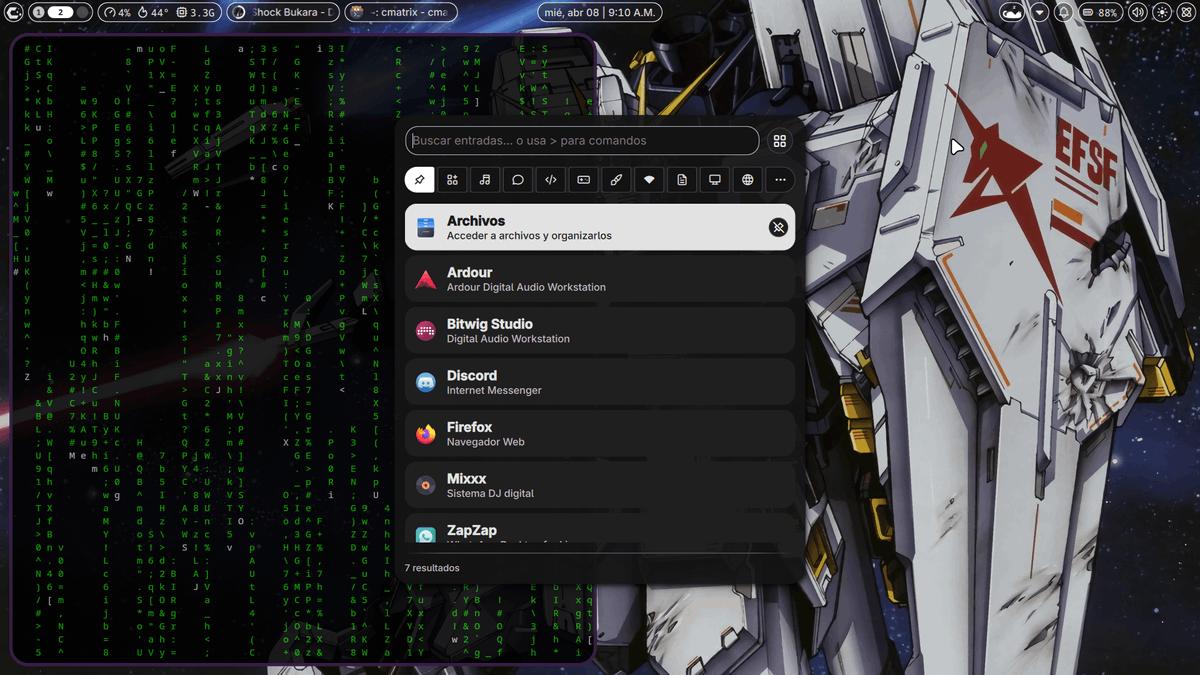Click the Mixxx app icon
Image resolution: width=1200 pixels, height=675 pixels.
point(426,486)
